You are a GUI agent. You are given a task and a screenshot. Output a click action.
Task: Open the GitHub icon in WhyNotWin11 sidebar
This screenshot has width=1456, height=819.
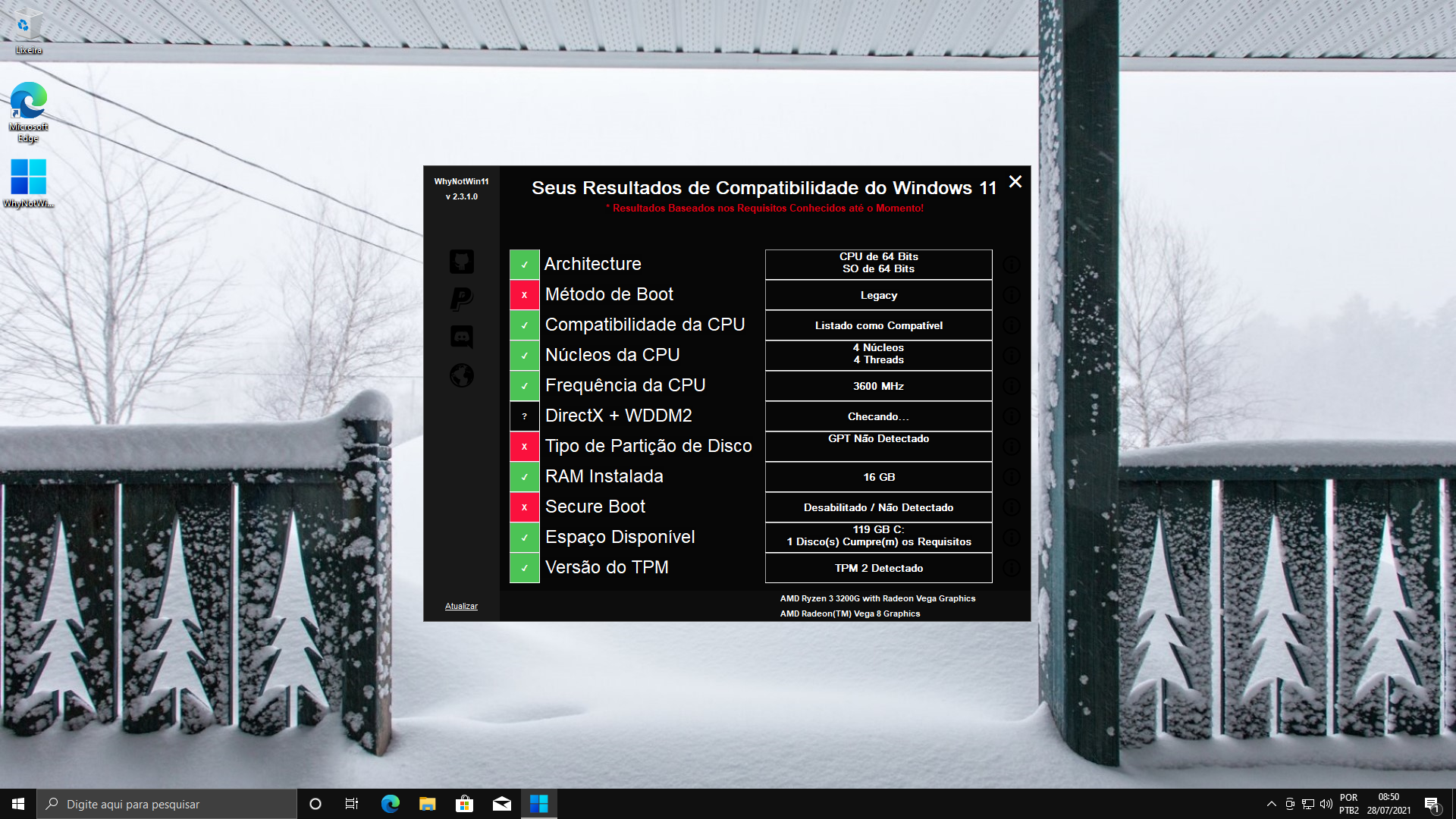coord(462,262)
